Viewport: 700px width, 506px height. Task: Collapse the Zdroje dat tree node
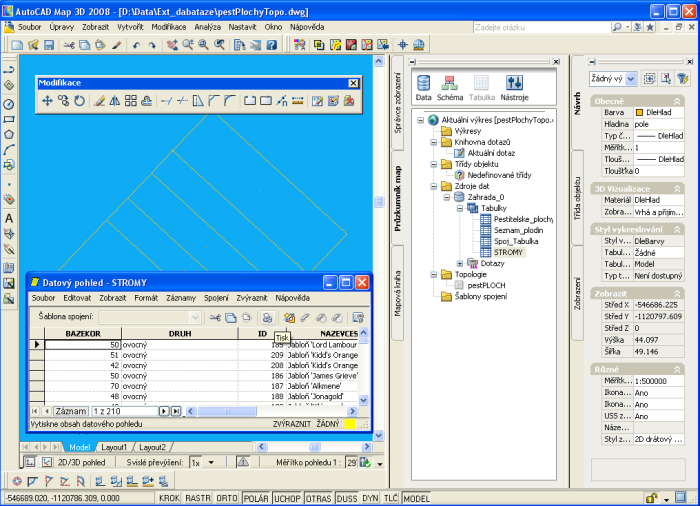433,186
